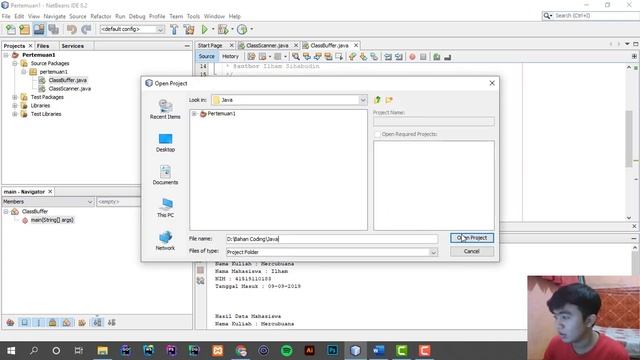This screenshot has height=360, width=640.
Task: Click the Redo toolbar icon
Action: tap(86, 29)
